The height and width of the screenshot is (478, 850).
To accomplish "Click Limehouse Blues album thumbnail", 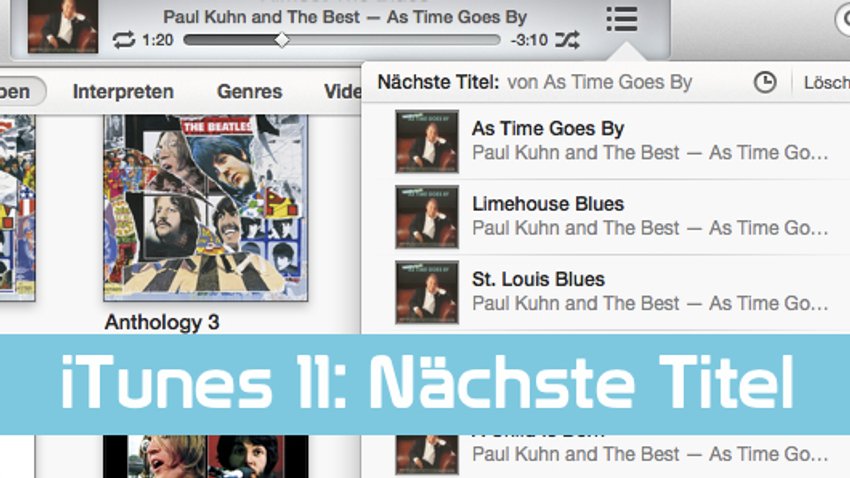I will click(427, 217).
